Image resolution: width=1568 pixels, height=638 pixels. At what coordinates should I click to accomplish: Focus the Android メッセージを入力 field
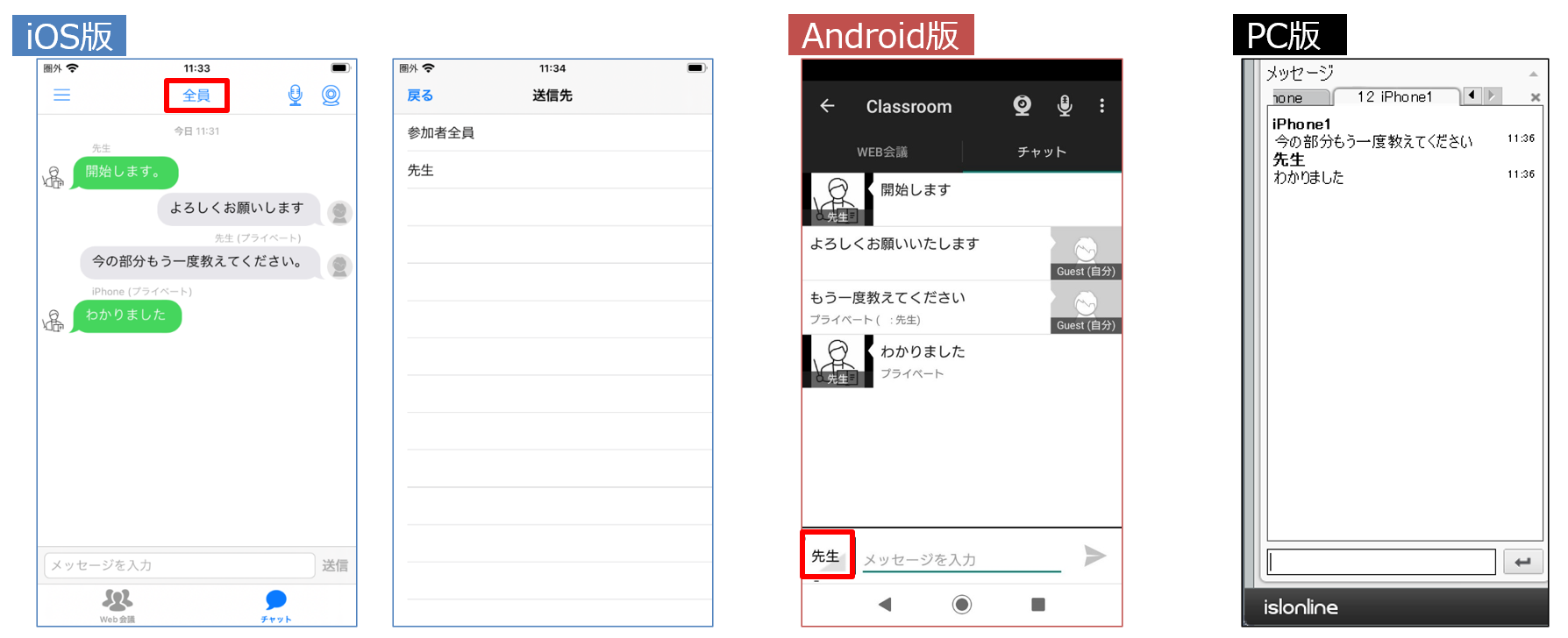point(962,559)
